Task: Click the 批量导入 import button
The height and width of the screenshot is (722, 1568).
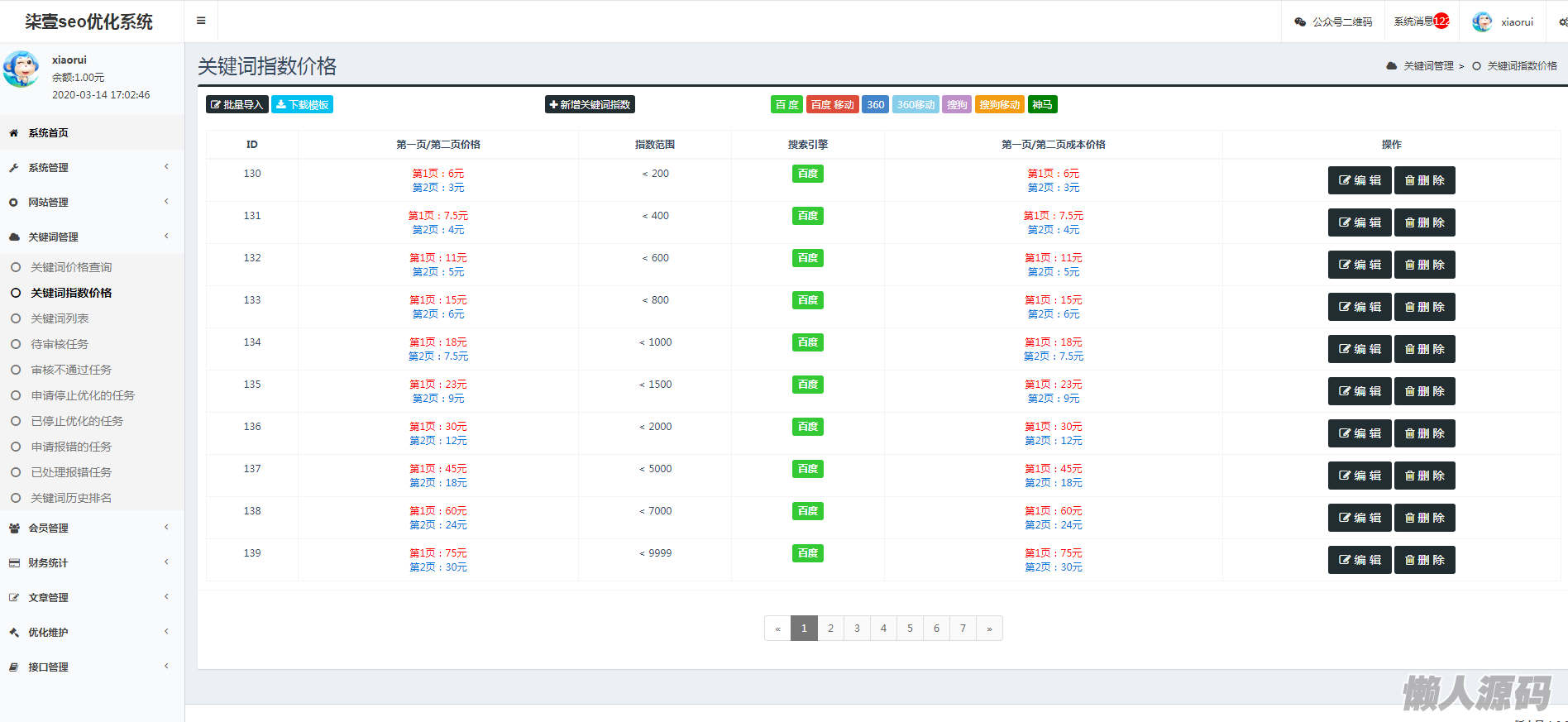Action: [x=237, y=105]
